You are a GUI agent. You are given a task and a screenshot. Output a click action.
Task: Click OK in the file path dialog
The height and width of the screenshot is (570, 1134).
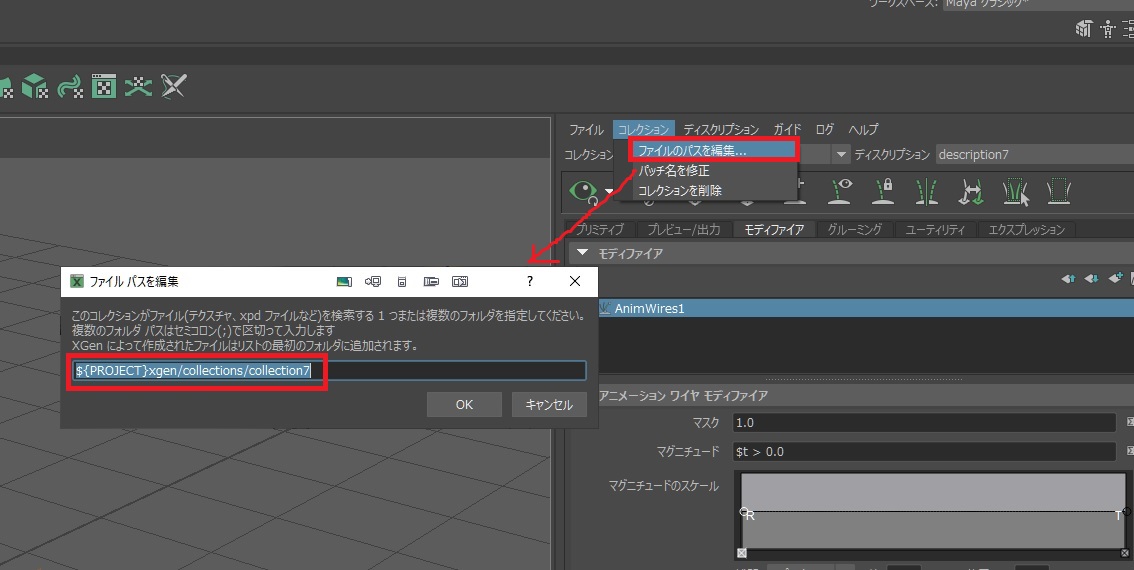point(464,404)
